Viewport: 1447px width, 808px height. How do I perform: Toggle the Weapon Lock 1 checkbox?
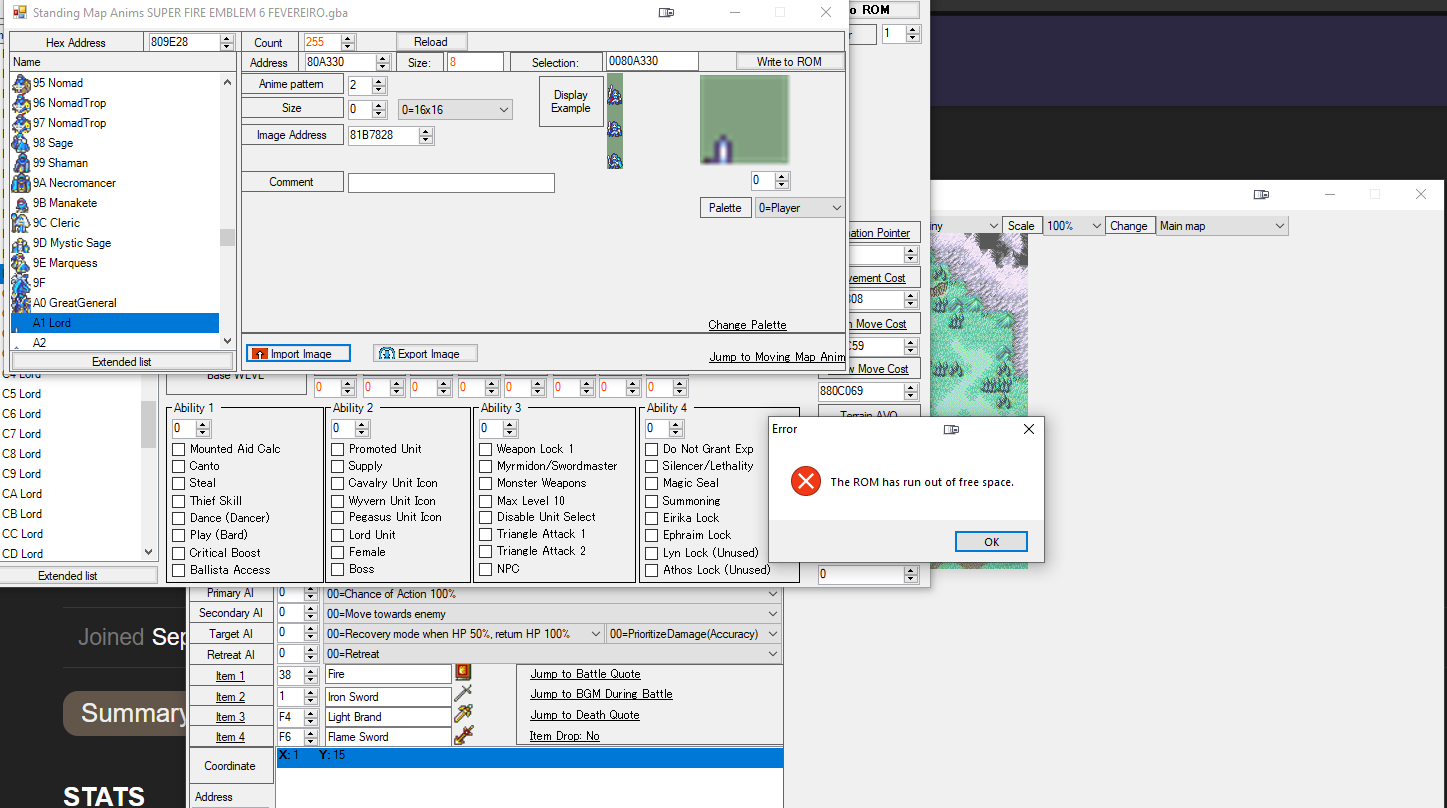(486, 449)
